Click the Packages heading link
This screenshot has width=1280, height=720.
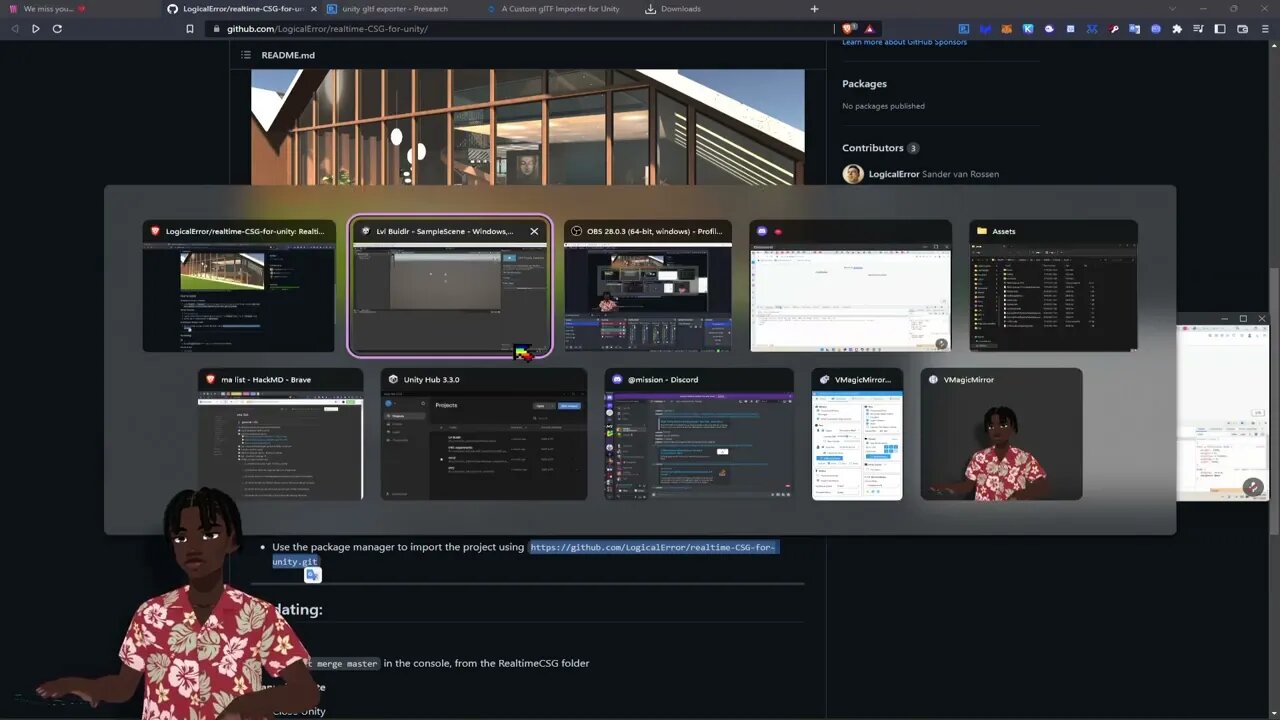864,84
